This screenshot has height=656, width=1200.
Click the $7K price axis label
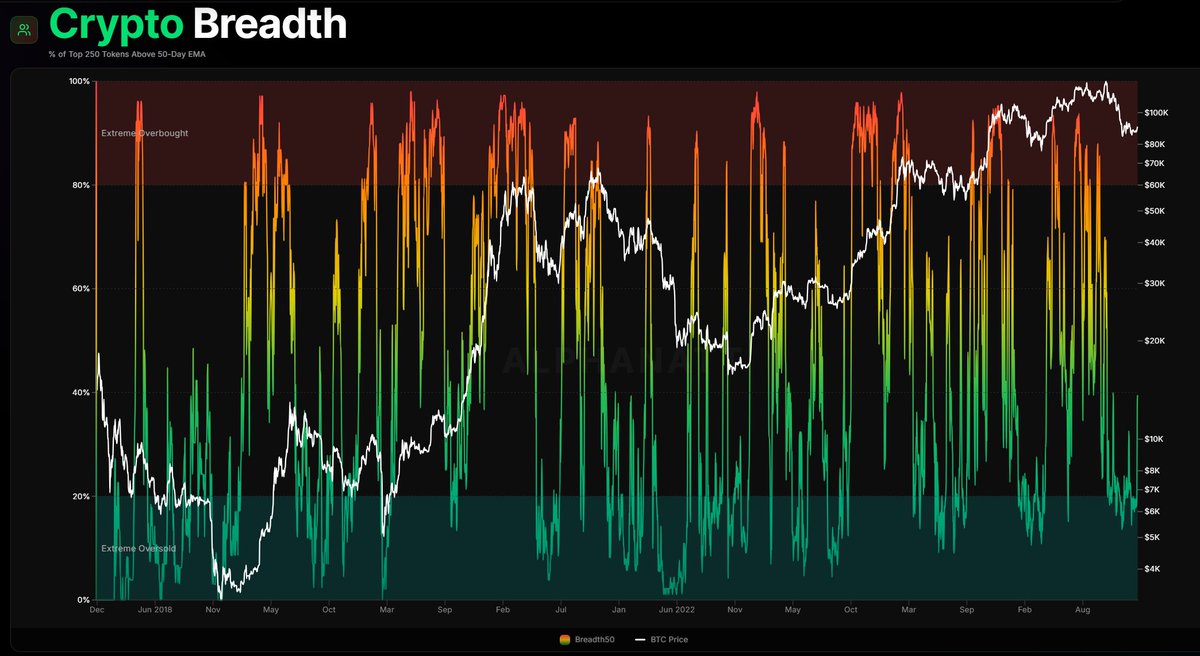click(x=1153, y=489)
